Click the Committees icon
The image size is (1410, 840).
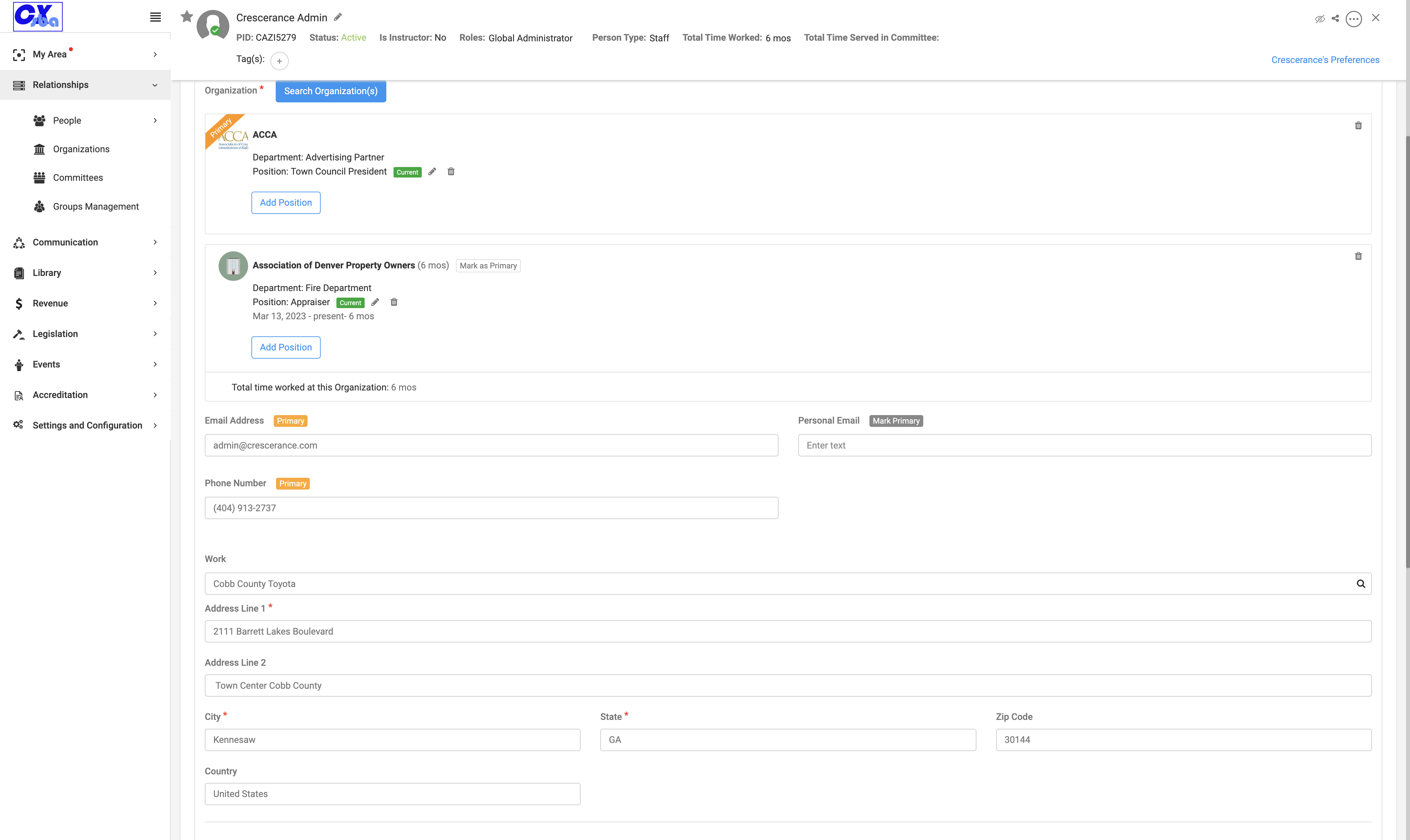click(x=39, y=178)
